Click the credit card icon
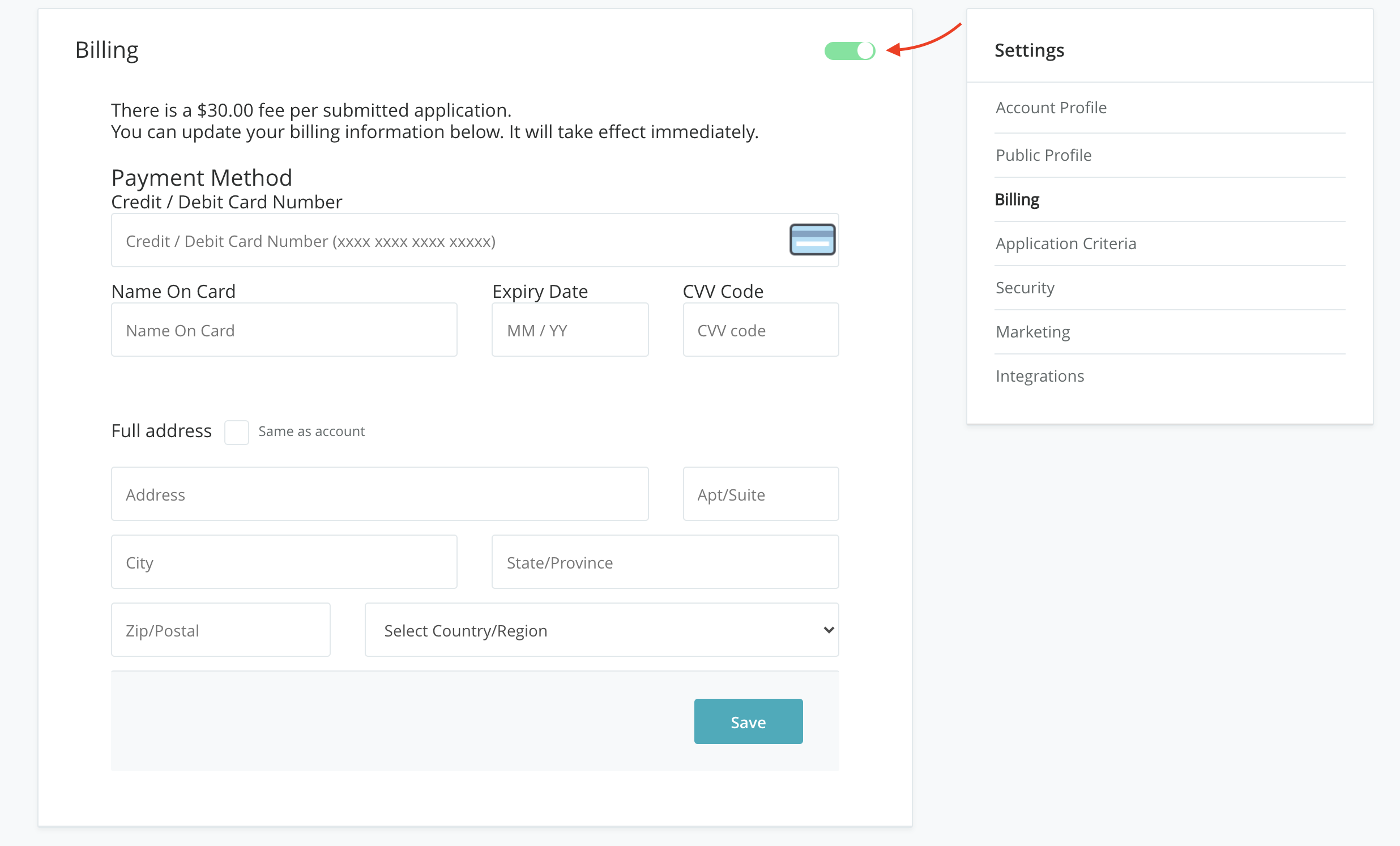 [x=812, y=240]
